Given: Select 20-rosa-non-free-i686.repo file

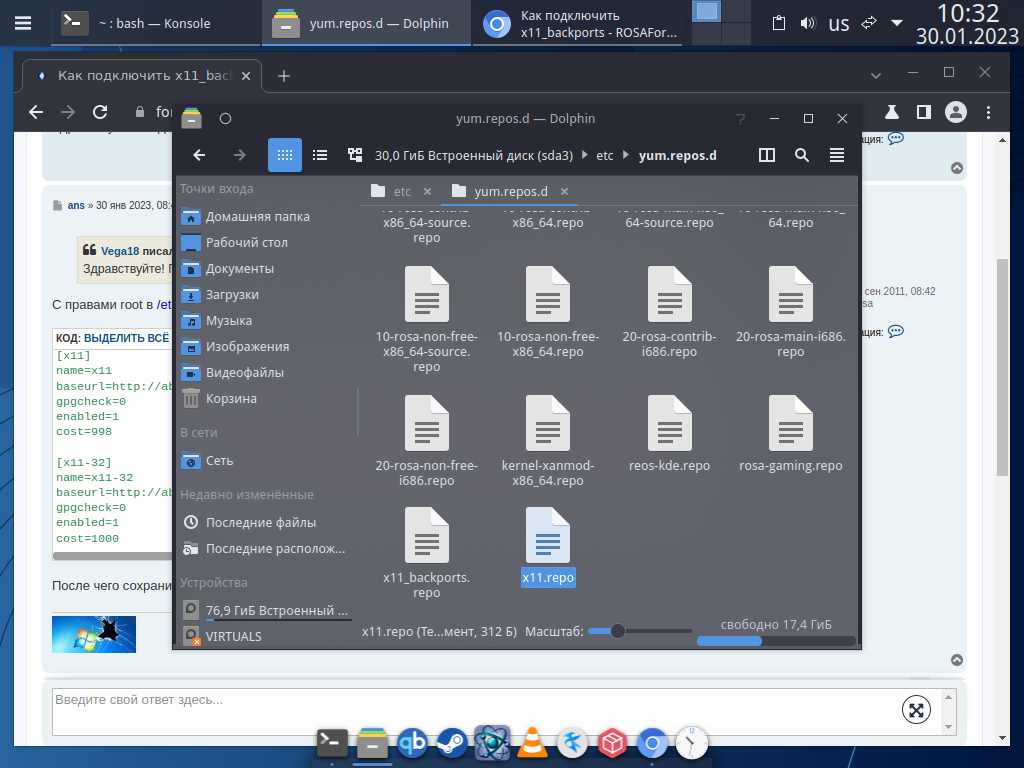Looking at the screenshot, I should tap(426, 441).
